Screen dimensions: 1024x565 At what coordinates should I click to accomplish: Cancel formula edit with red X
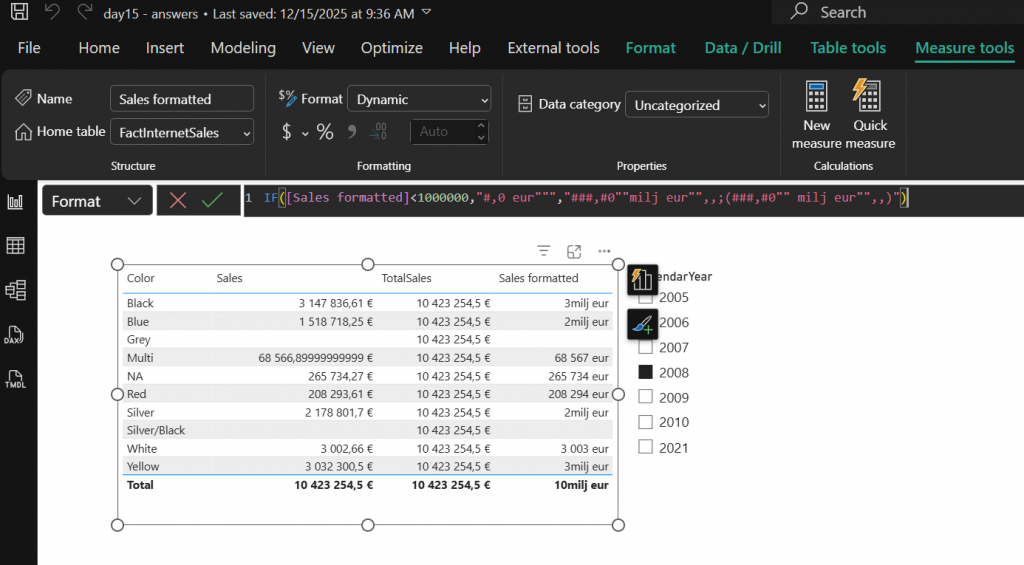(178, 201)
